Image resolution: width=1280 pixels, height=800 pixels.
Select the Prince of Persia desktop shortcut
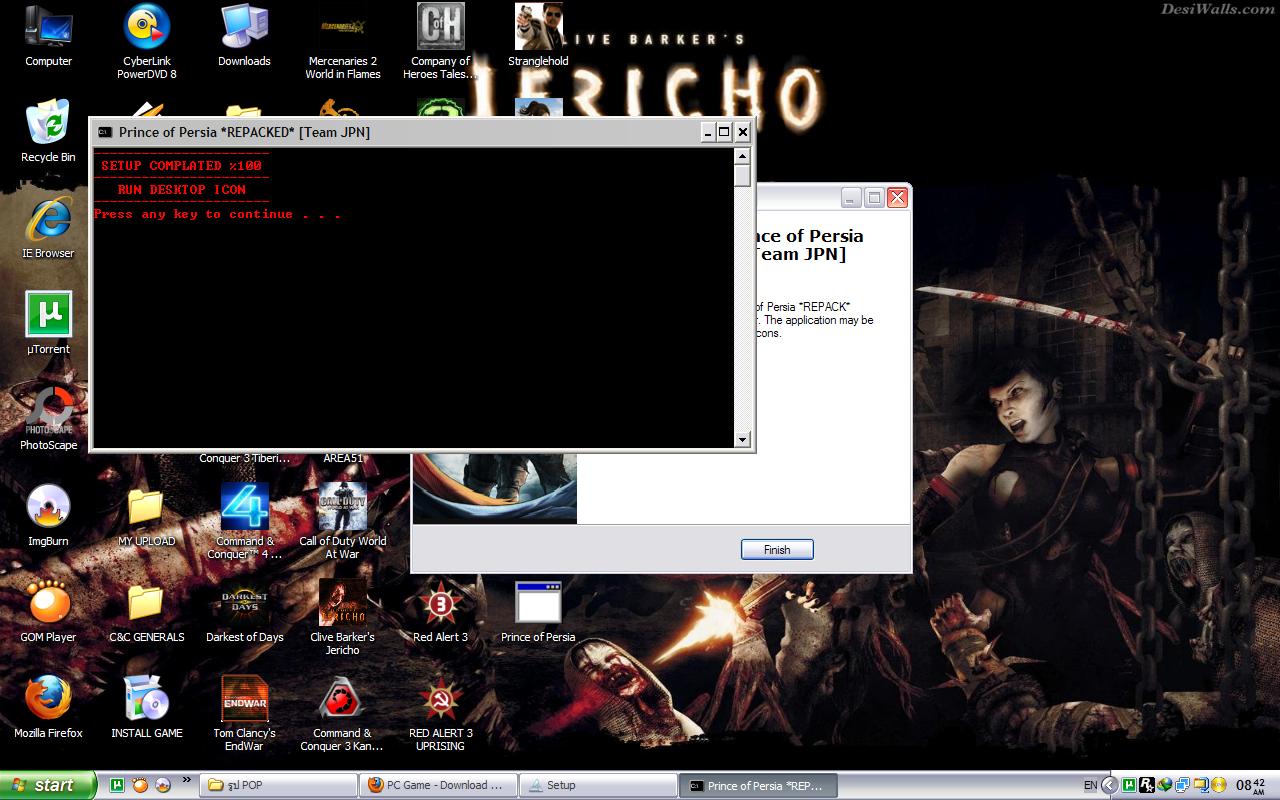point(538,611)
